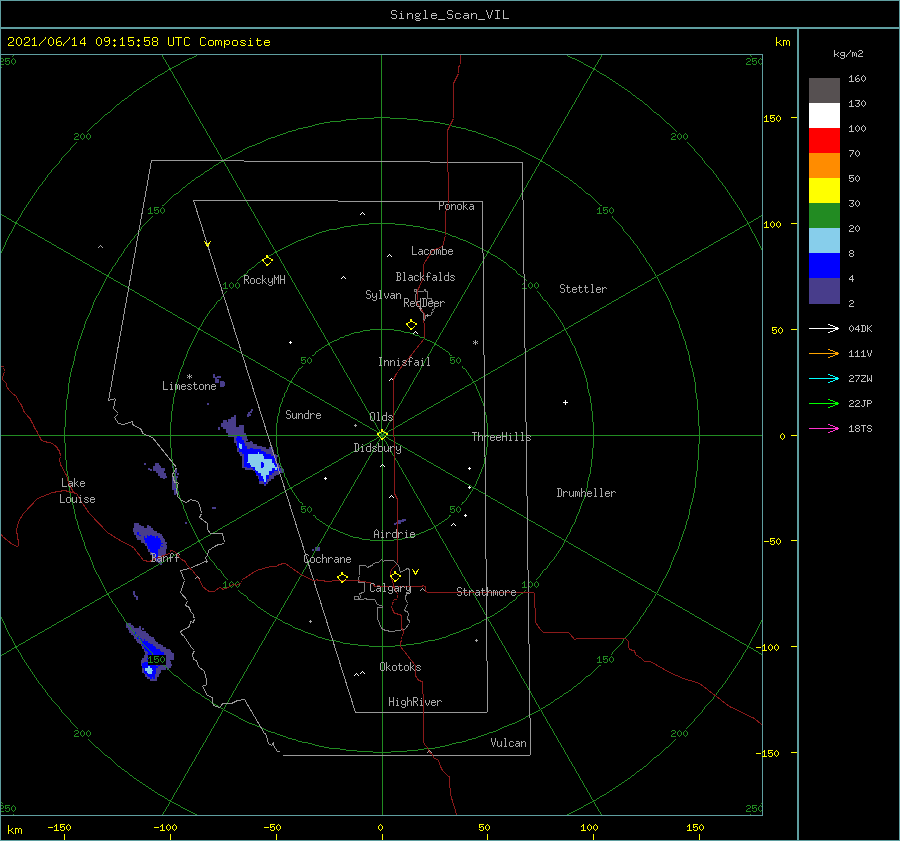Viewport: 900px width, 841px height.
Task: Click the cyan 27ZW arrow in legend
Action: tap(824, 378)
